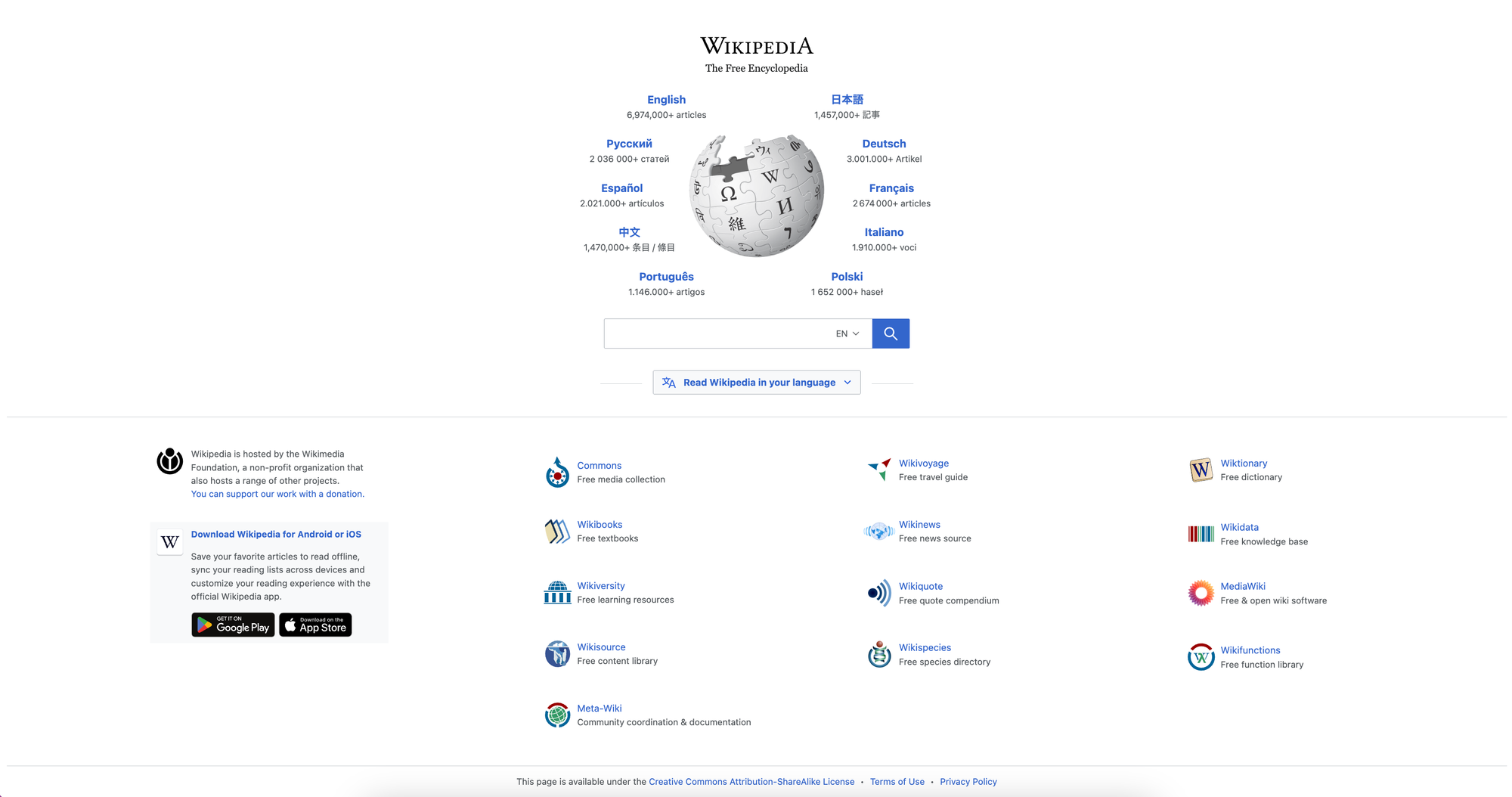This screenshot has width=1512, height=797.
Task: Open the Wikiquote text link
Action: (920, 587)
